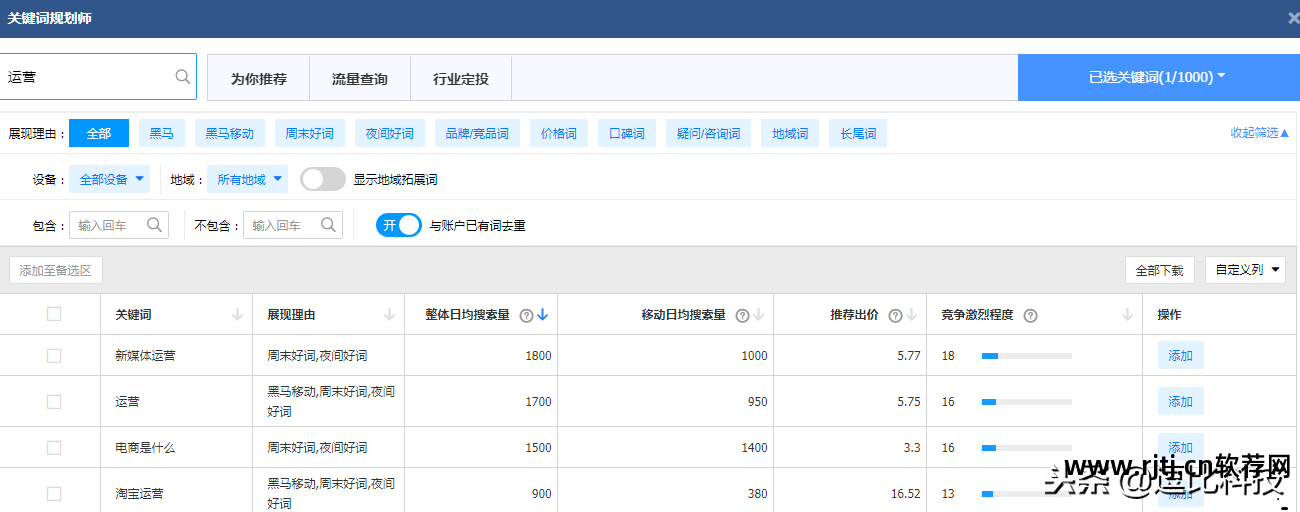Image resolution: width=1300 pixels, height=512 pixels.
Task: Click the 16.52 recommended bid value
Action: 905,493
